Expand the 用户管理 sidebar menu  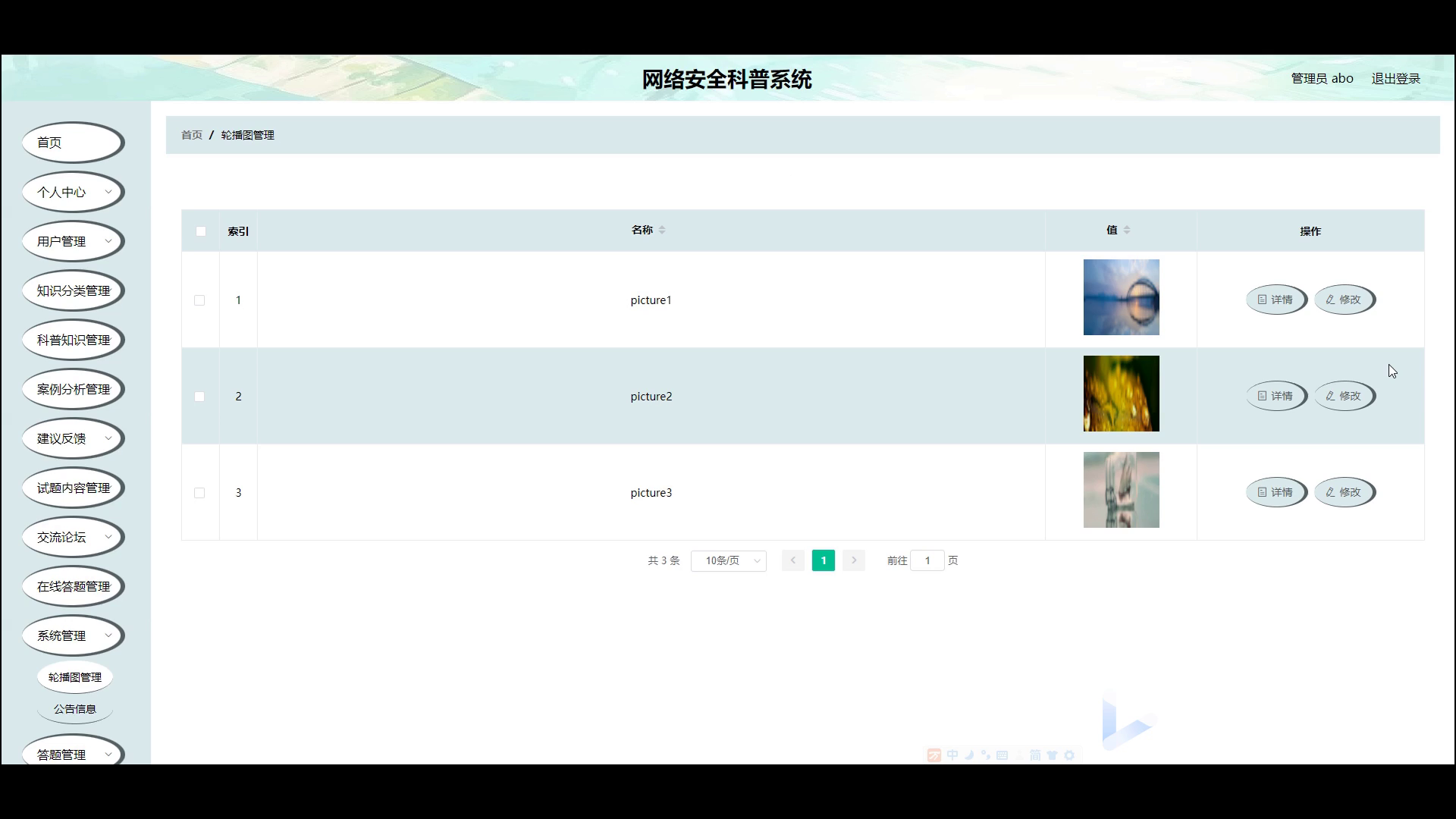pyautogui.click(x=74, y=241)
